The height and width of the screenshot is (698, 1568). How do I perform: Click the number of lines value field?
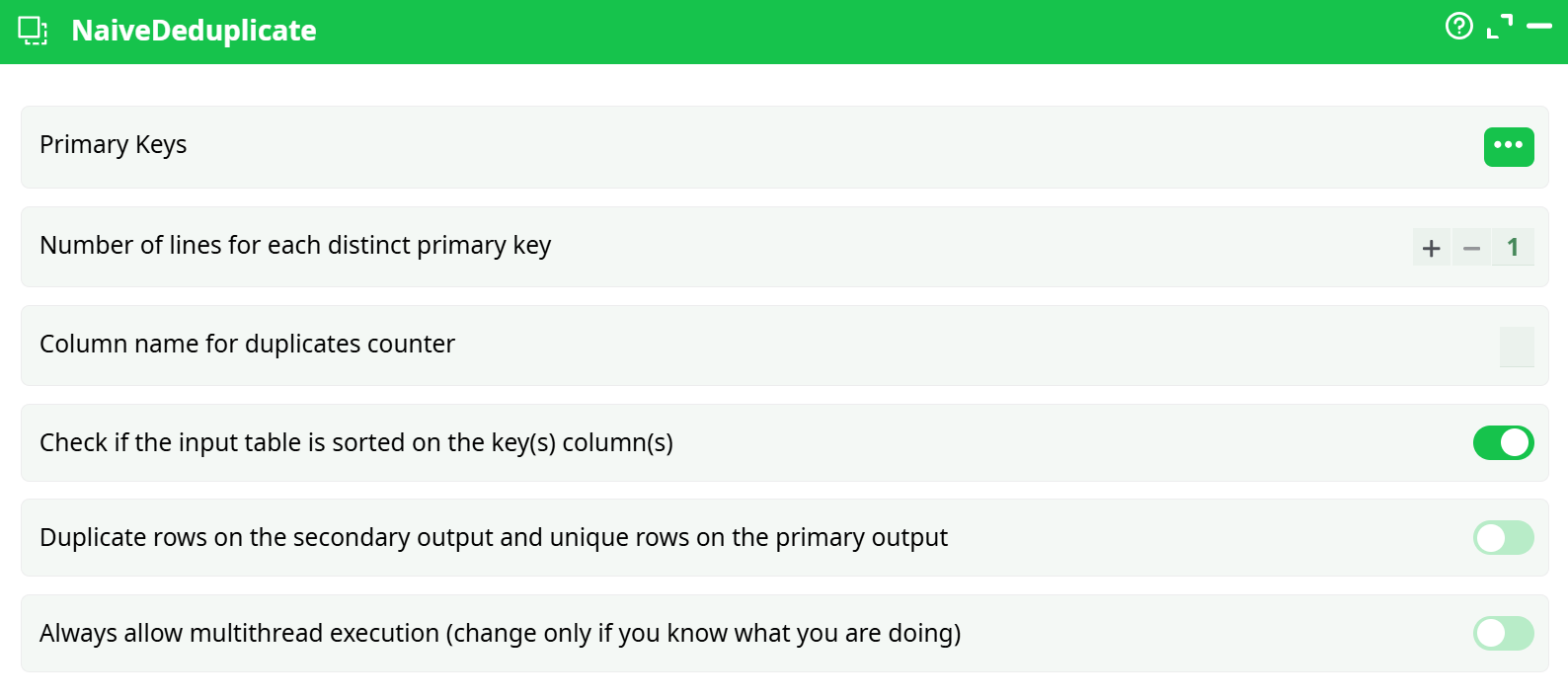(1513, 248)
